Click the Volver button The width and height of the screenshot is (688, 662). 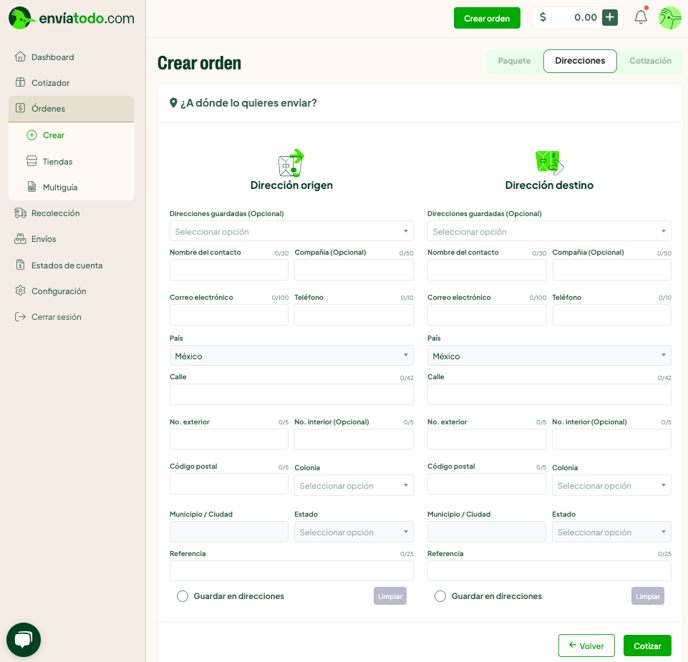click(586, 646)
